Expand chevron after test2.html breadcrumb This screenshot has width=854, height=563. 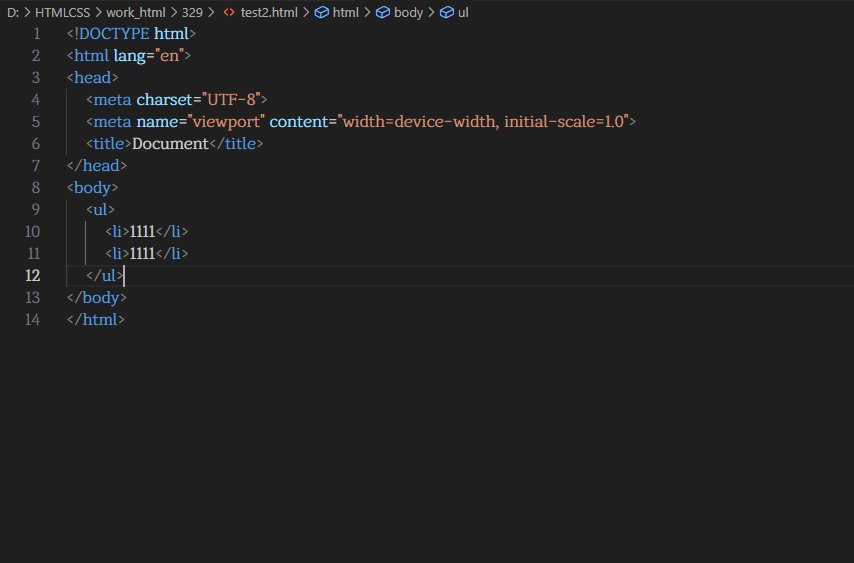[x=306, y=13]
